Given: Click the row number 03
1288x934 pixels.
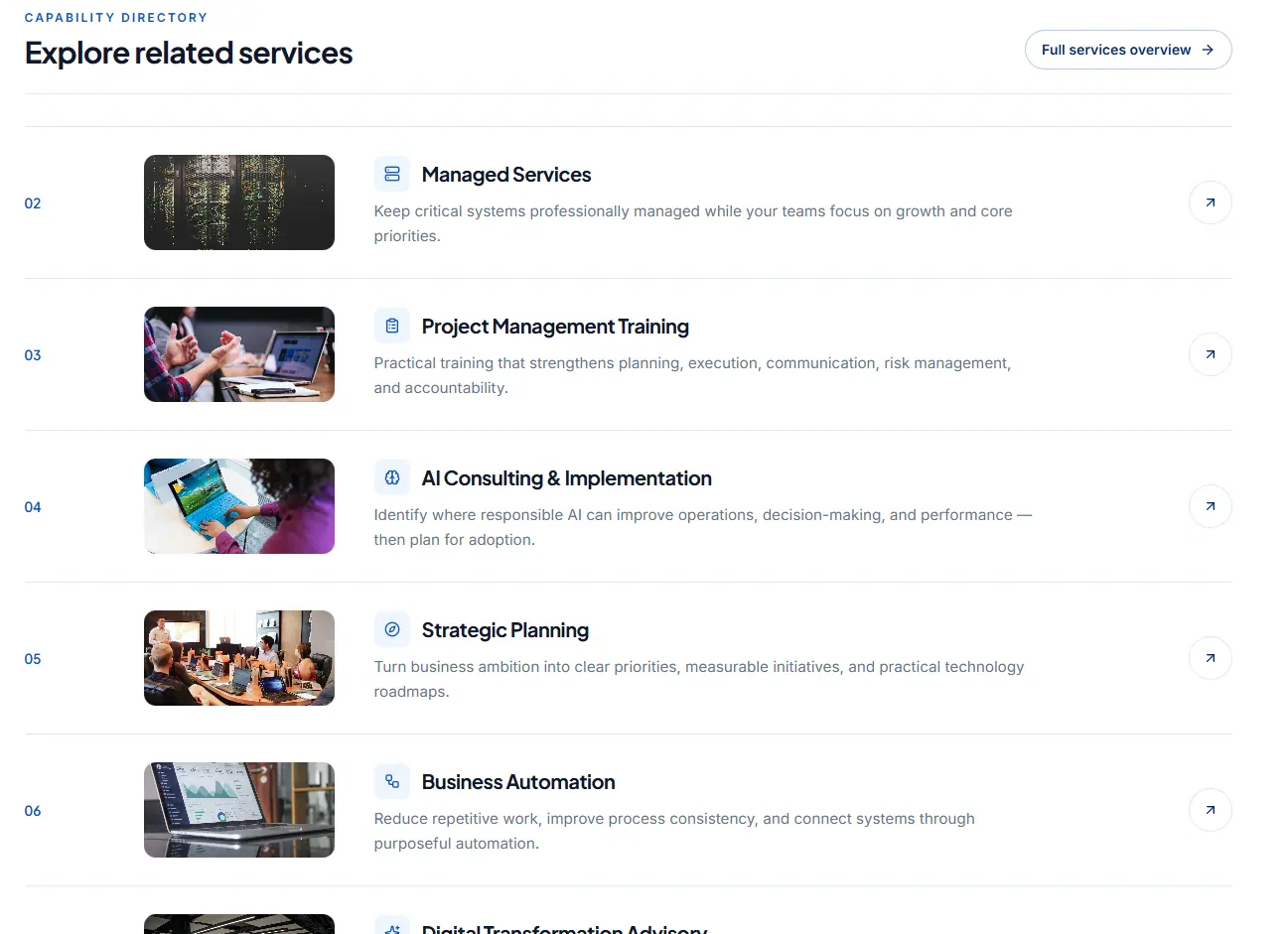Looking at the screenshot, I should coord(33,355).
